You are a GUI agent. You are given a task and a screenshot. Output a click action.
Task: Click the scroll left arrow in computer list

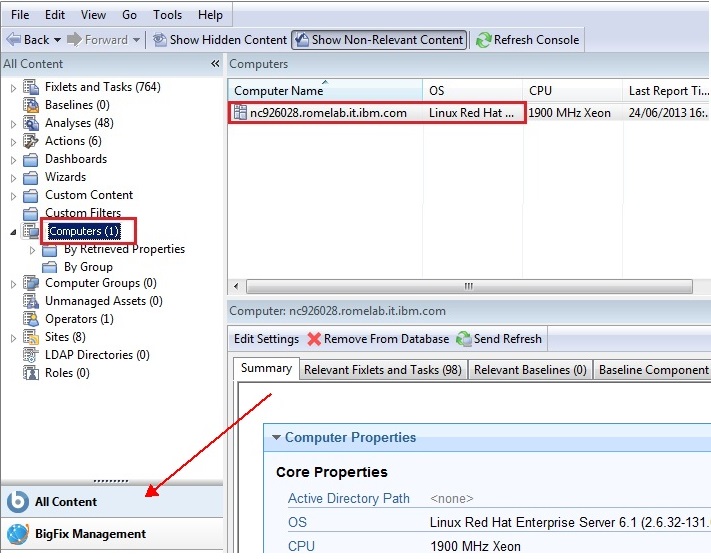[x=236, y=287]
